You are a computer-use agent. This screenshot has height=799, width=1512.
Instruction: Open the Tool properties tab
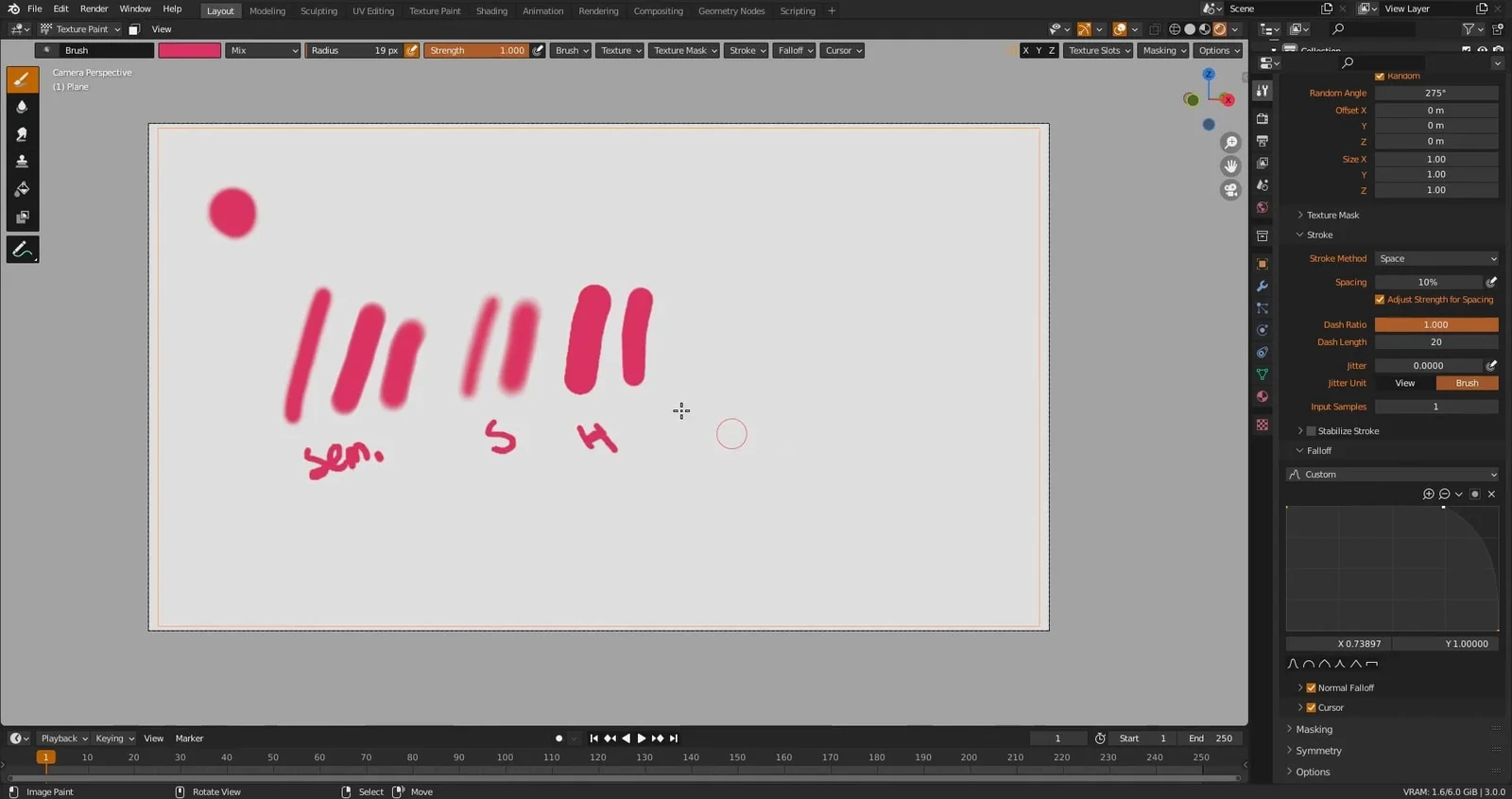point(1263,91)
